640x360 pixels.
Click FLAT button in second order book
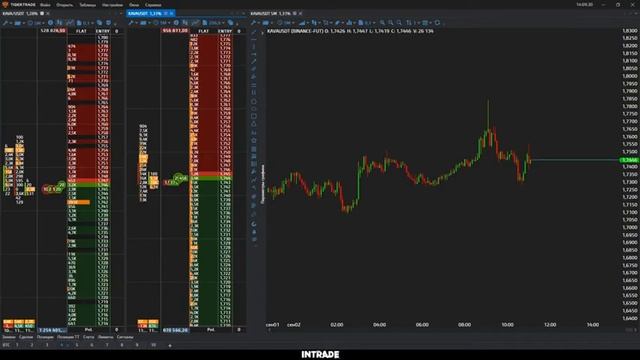point(203,31)
